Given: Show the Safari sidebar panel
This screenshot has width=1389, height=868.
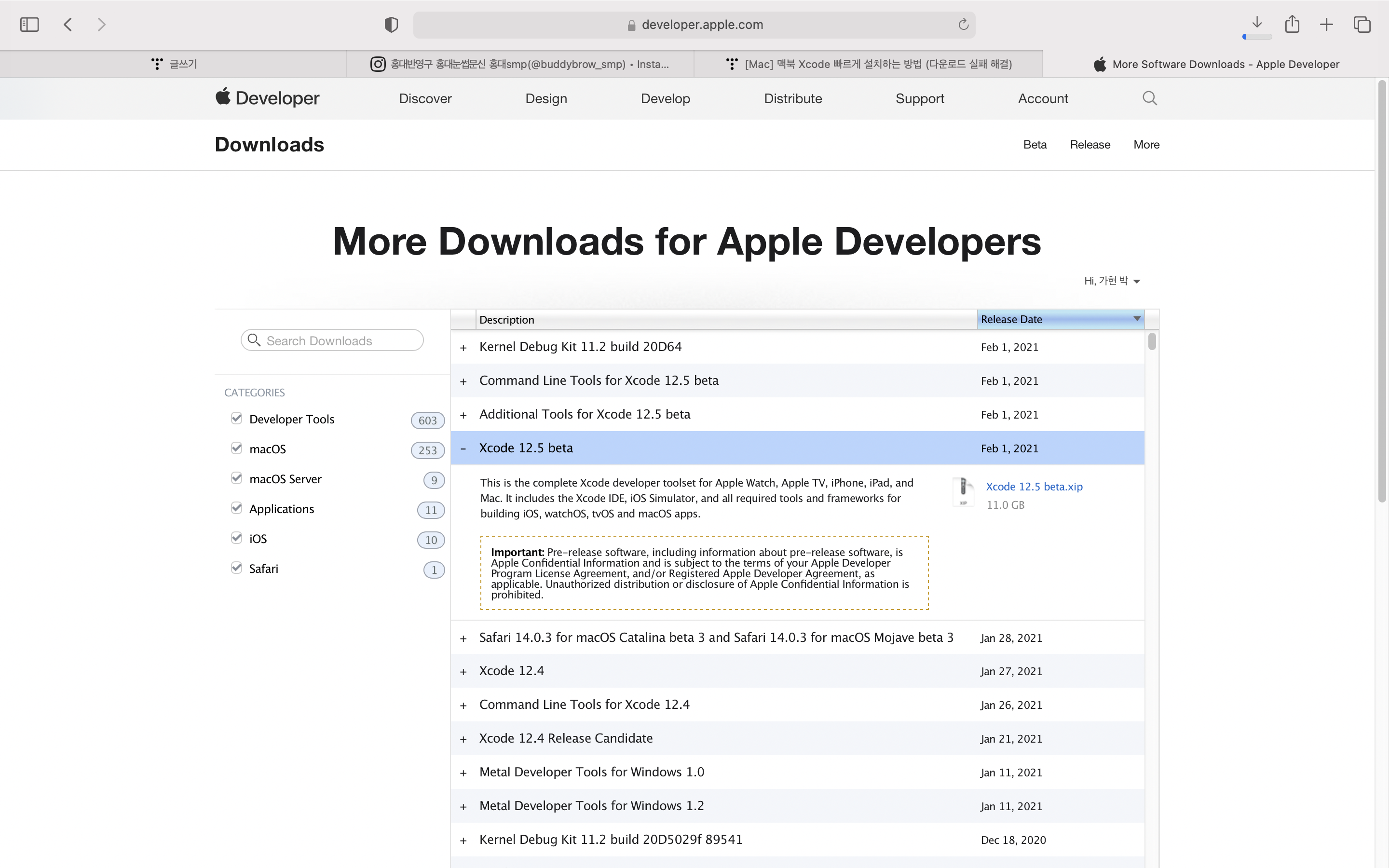Looking at the screenshot, I should pyautogui.click(x=29, y=25).
